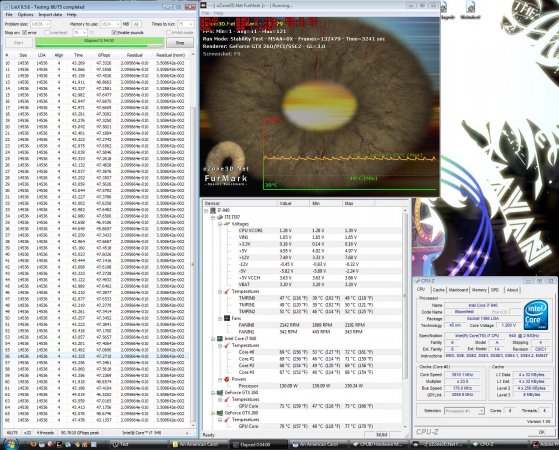Open the Windows Start orb

pyautogui.click(x=10, y=444)
